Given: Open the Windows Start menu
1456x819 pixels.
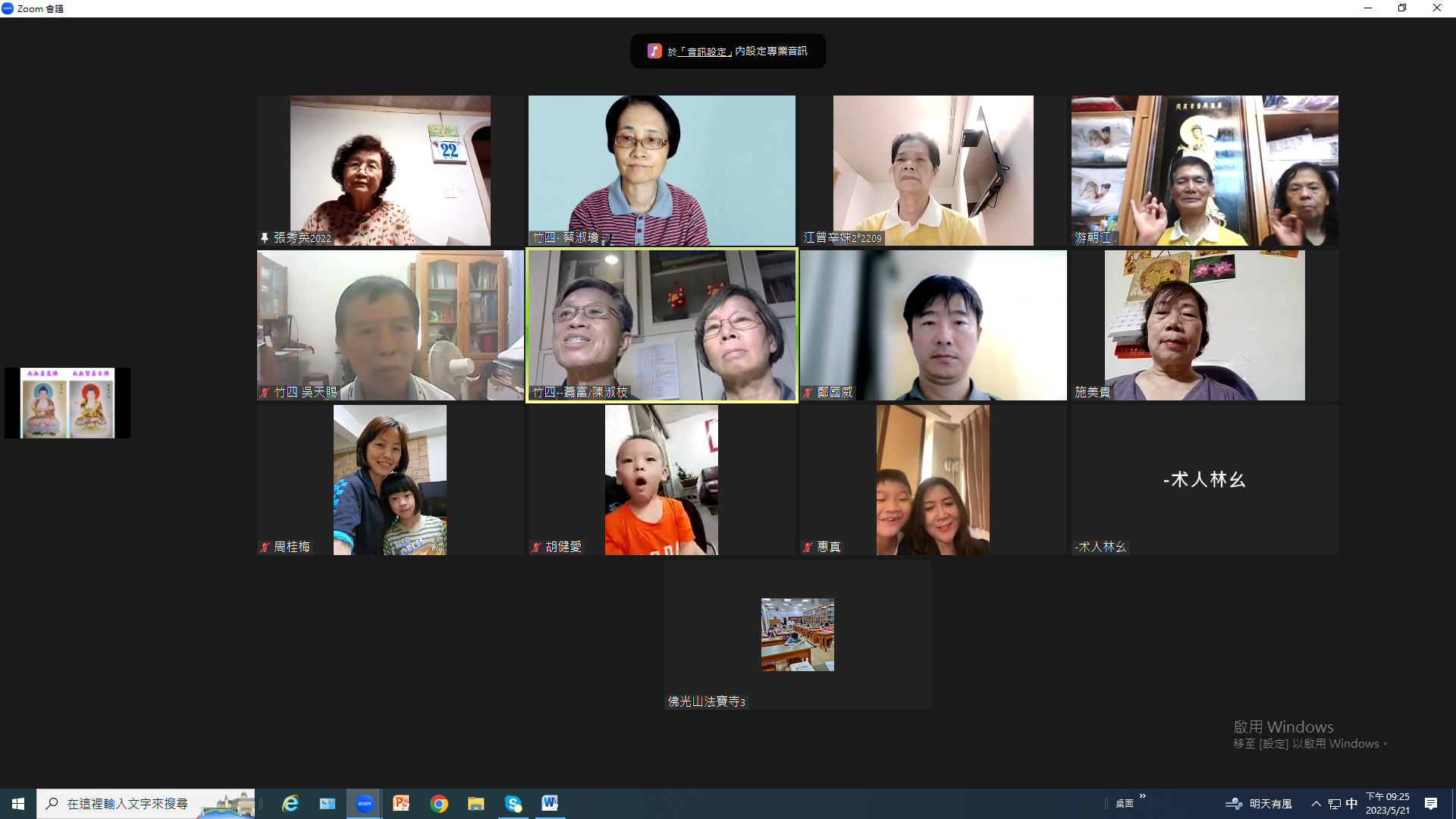Looking at the screenshot, I should click(18, 804).
